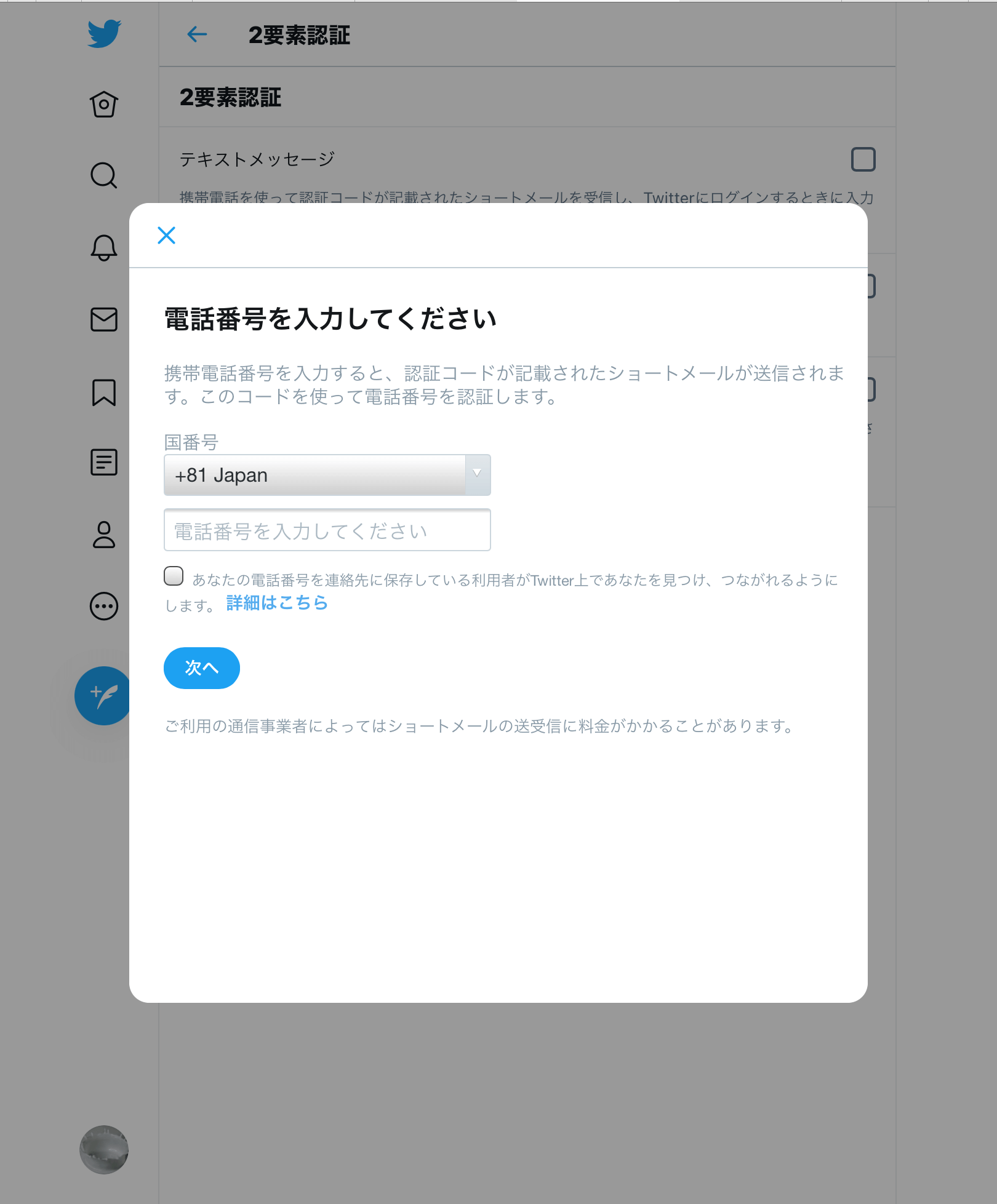The height and width of the screenshot is (1204, 997).
Task: Open the More options circle icon
Action: [104, 606]
